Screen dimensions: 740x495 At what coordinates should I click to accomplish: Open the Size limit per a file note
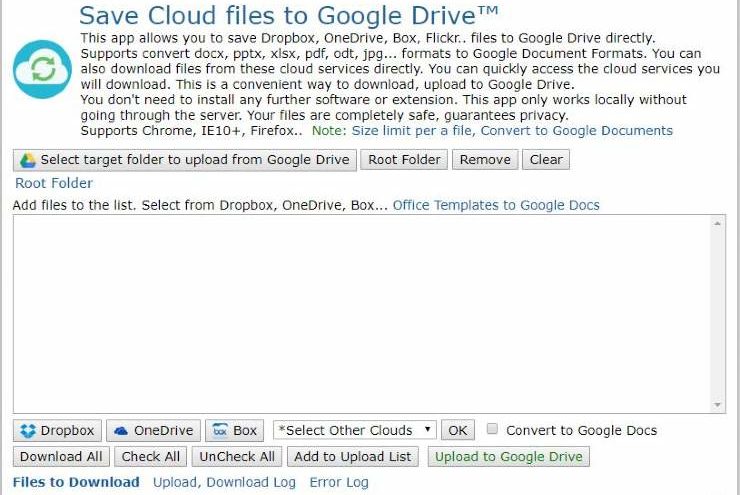coord(412,131)
